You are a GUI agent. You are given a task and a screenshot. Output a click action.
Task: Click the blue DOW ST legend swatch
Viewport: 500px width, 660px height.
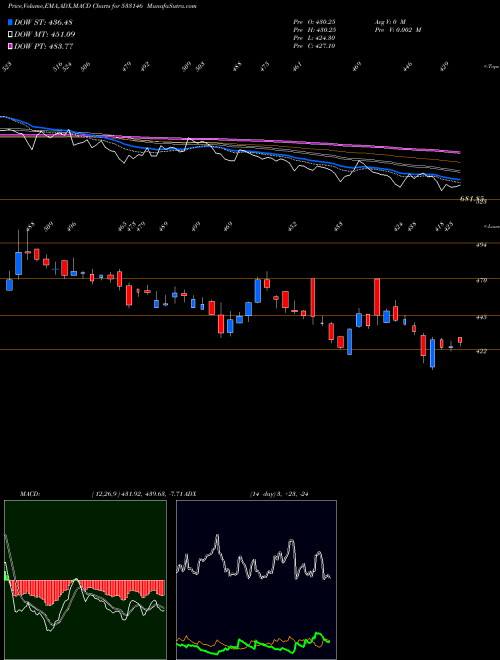click(x=11, y=22)
